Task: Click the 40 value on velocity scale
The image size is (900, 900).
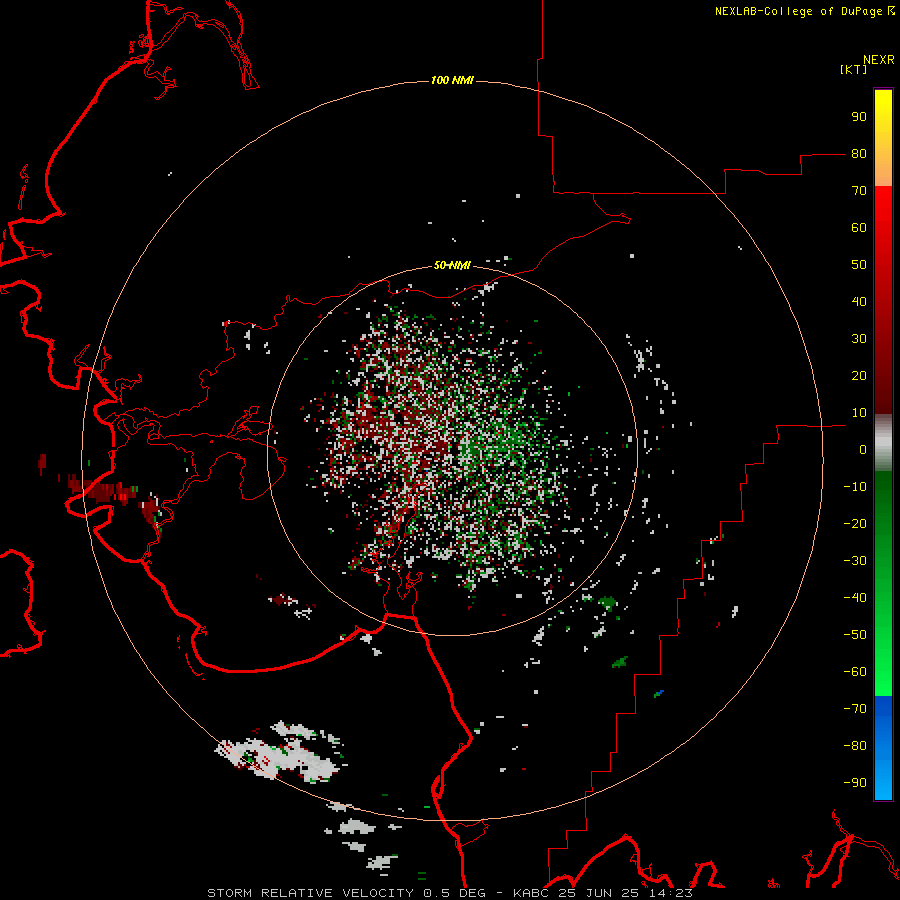Action: point(859,301)
